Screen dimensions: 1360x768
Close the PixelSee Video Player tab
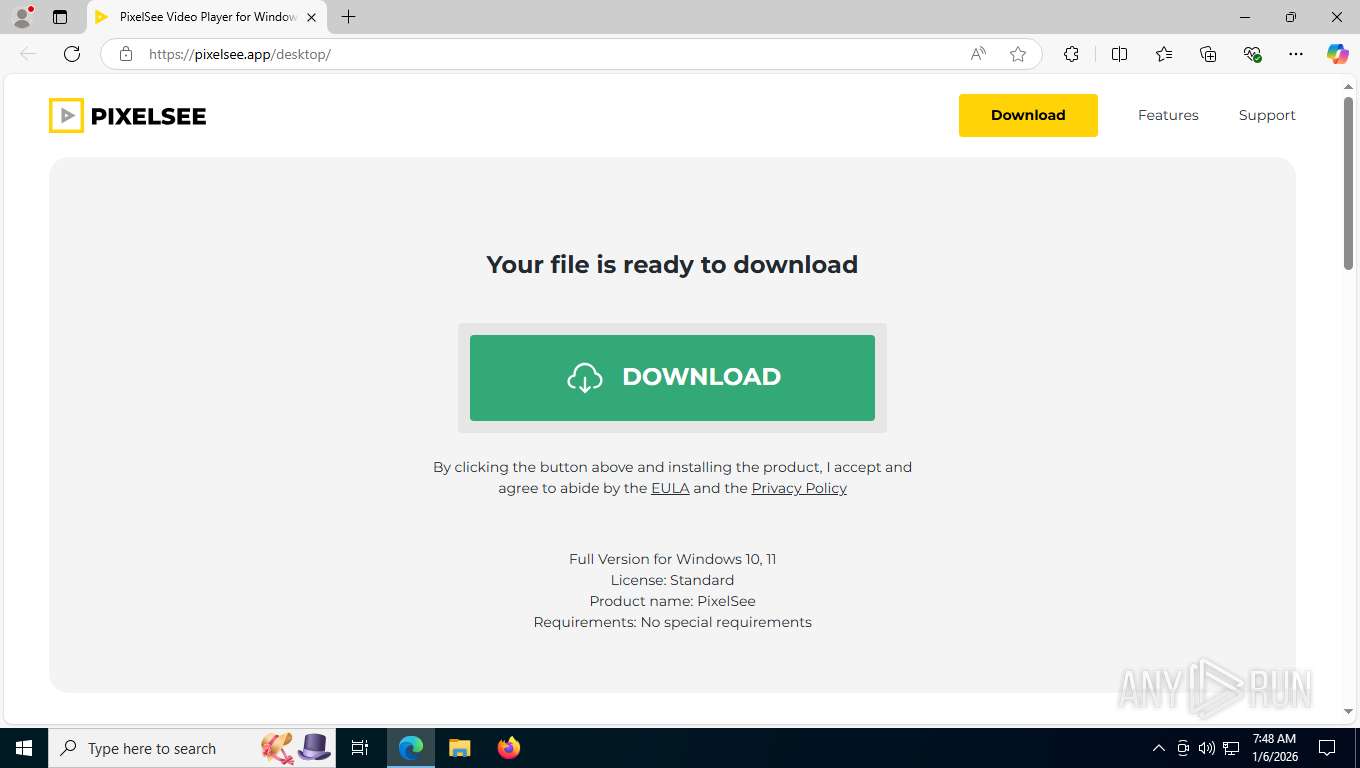(311, 17)
